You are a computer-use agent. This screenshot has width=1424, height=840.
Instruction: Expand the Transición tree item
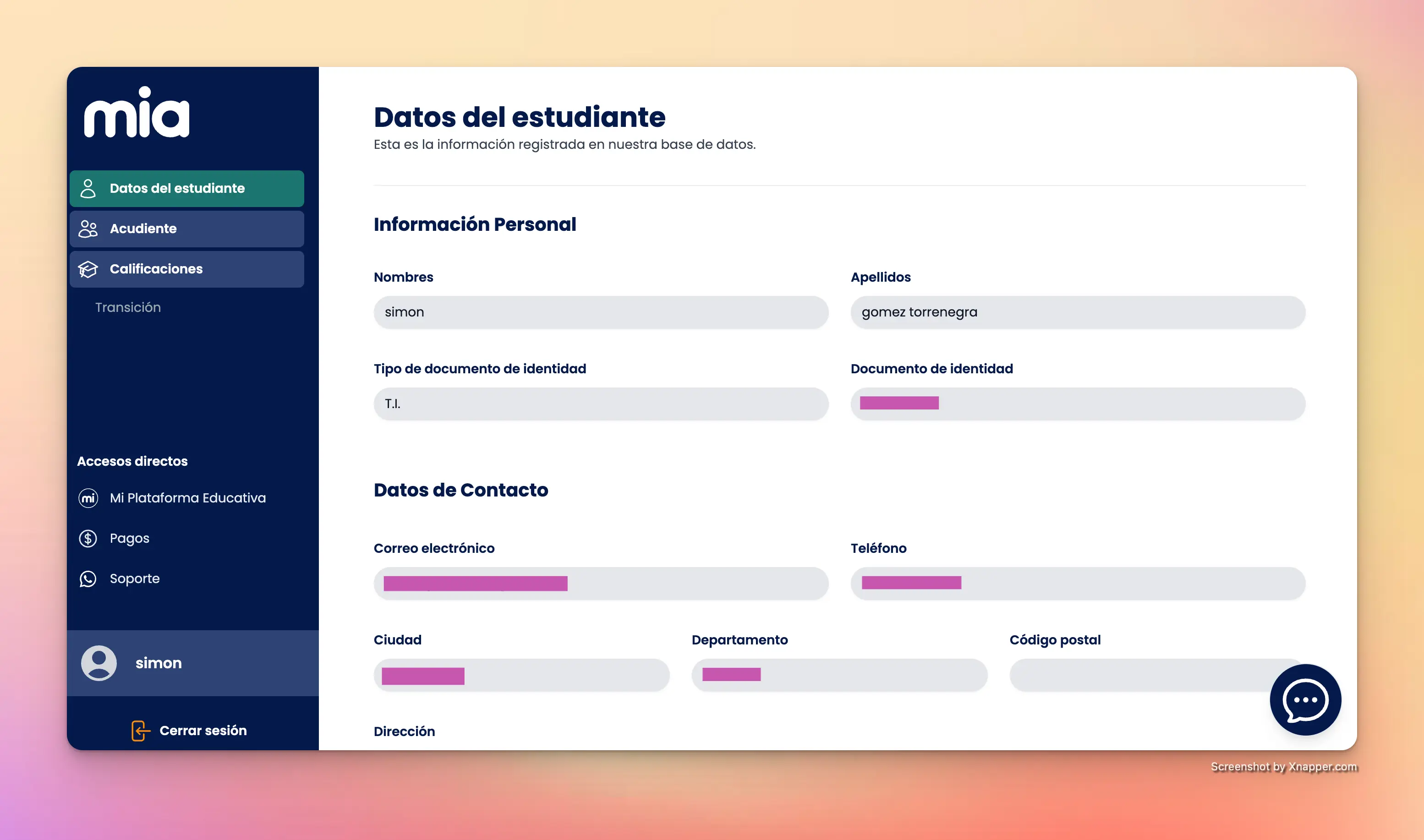[128, 306]
